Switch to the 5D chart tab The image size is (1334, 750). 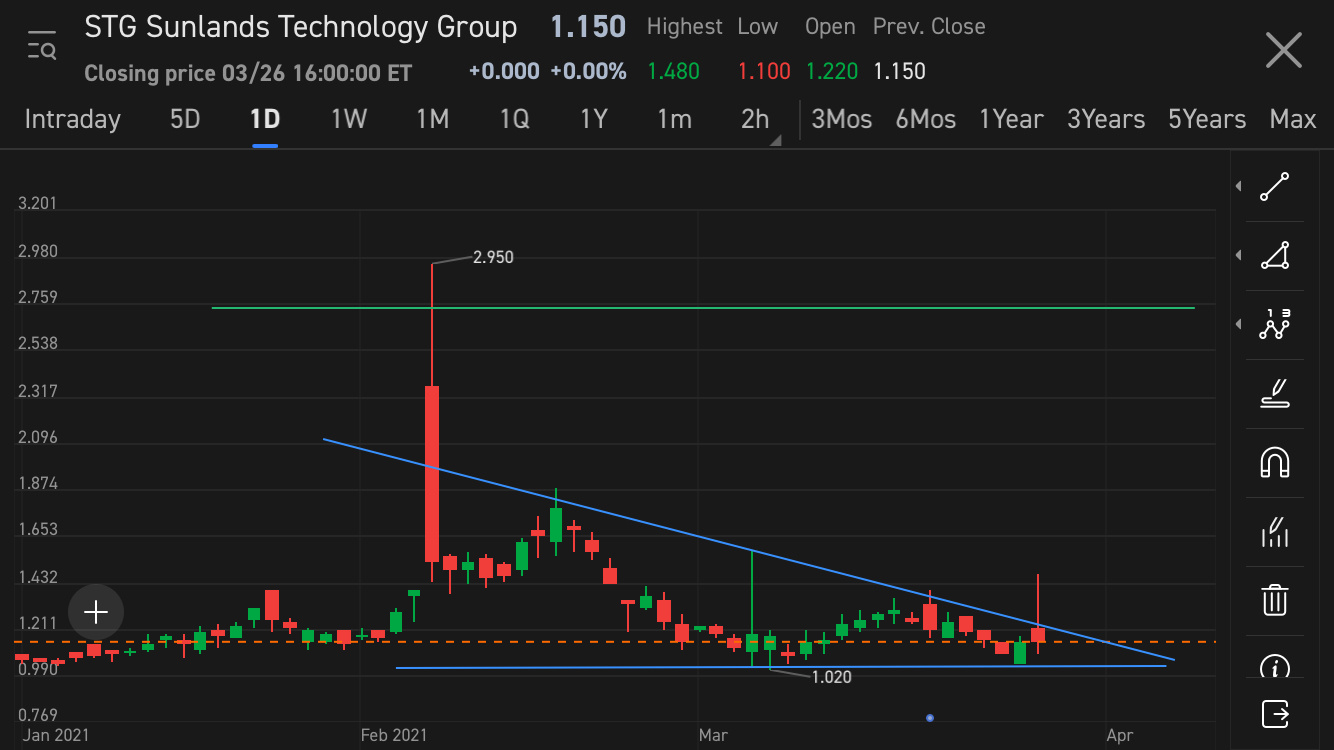point(185,119)
